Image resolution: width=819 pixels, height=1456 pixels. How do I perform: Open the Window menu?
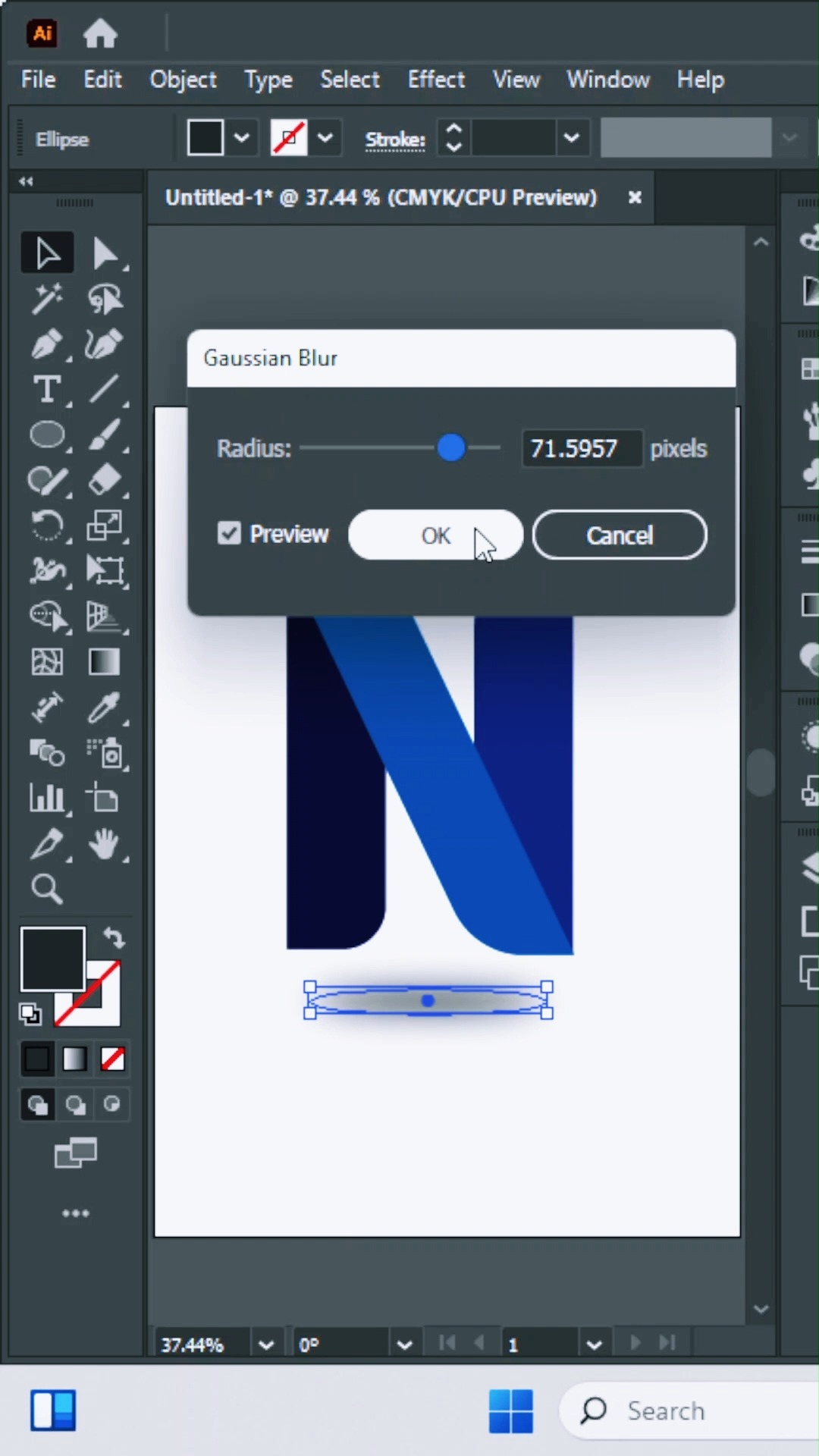[608, 80]
